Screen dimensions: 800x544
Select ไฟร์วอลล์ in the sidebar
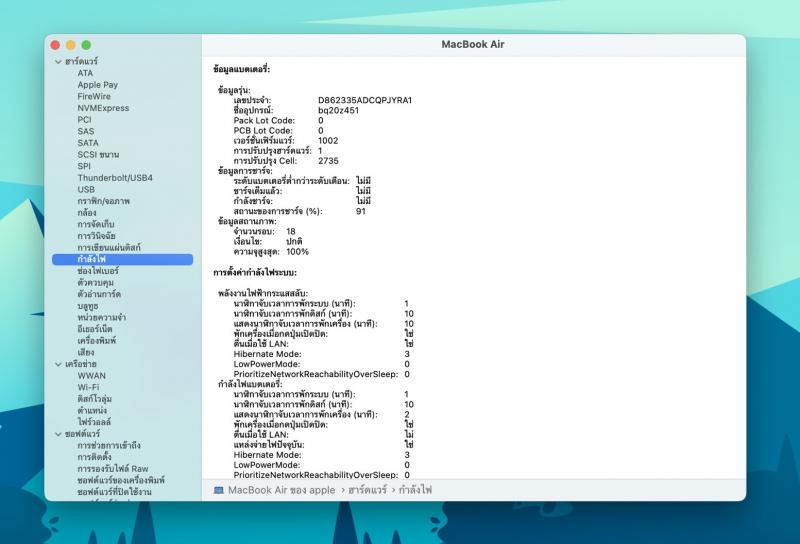point(94,423)
